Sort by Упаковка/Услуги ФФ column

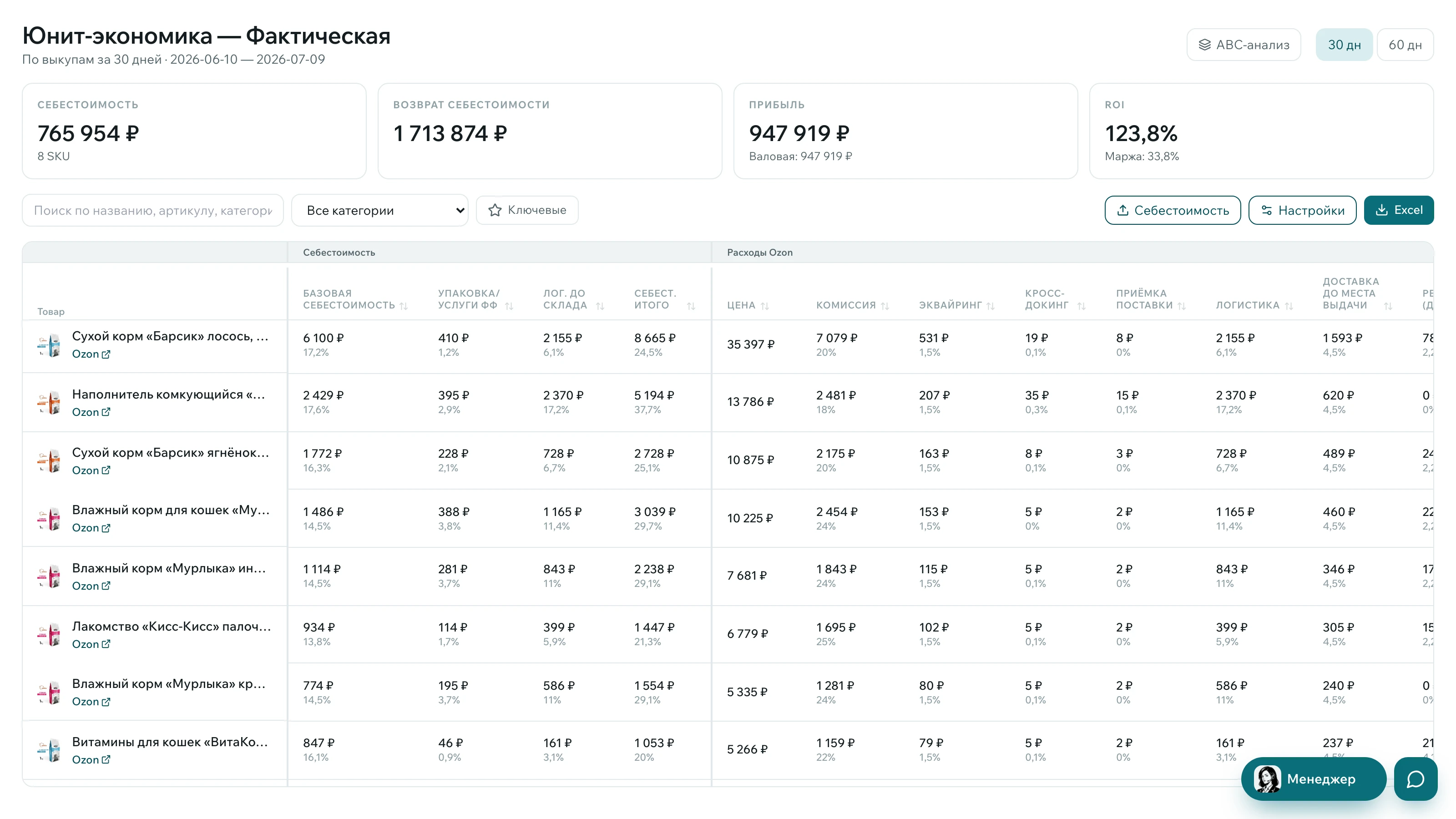click(x=509, y=306)
